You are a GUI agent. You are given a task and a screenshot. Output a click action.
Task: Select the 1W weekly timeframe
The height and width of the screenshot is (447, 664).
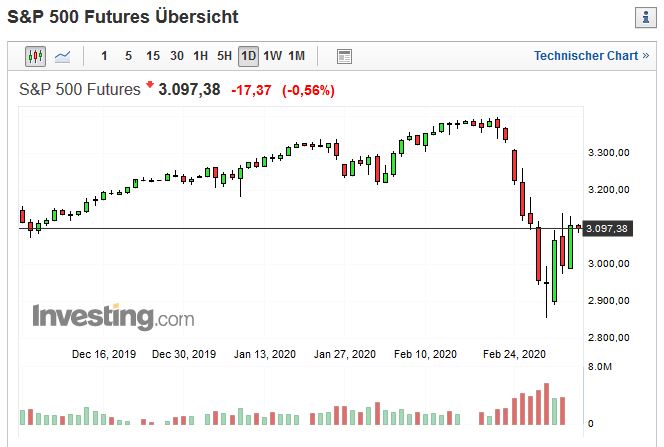click(273, 56)
